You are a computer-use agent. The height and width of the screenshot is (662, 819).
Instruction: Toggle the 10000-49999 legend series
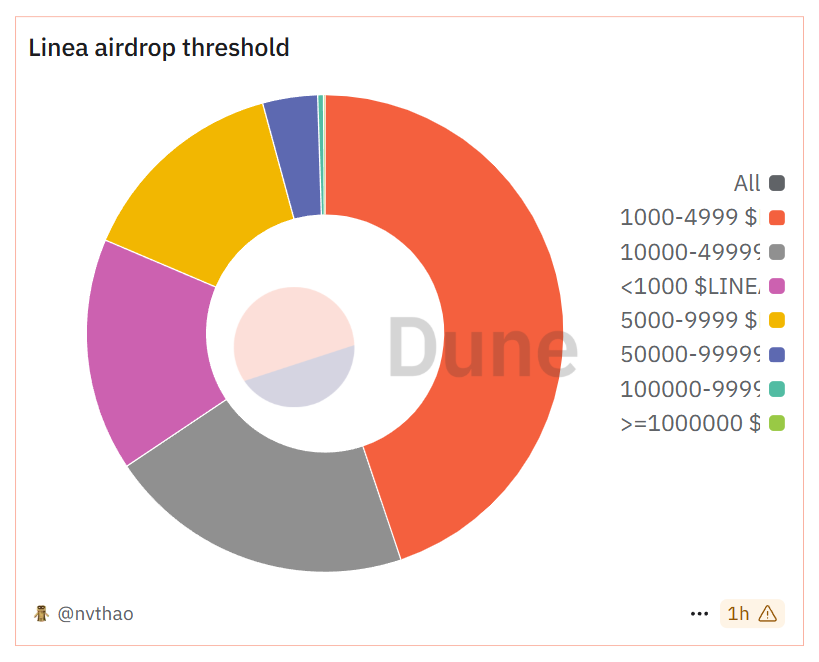point(702,252)
